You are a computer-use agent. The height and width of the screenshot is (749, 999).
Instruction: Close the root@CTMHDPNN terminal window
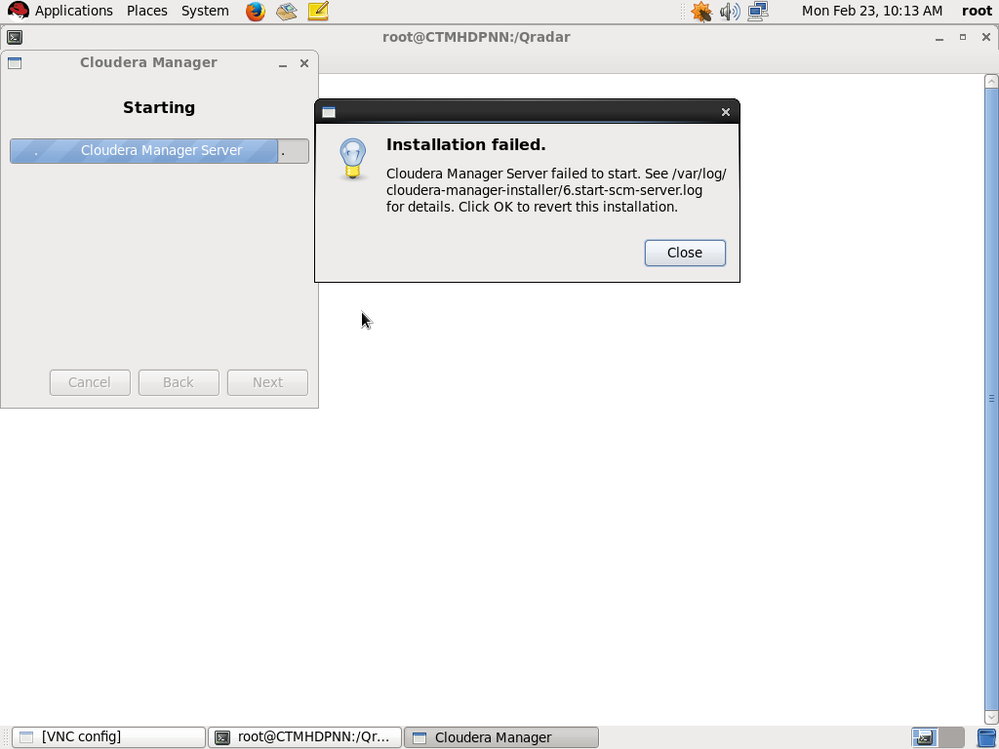pyautogui.click(x=986, y=38)
